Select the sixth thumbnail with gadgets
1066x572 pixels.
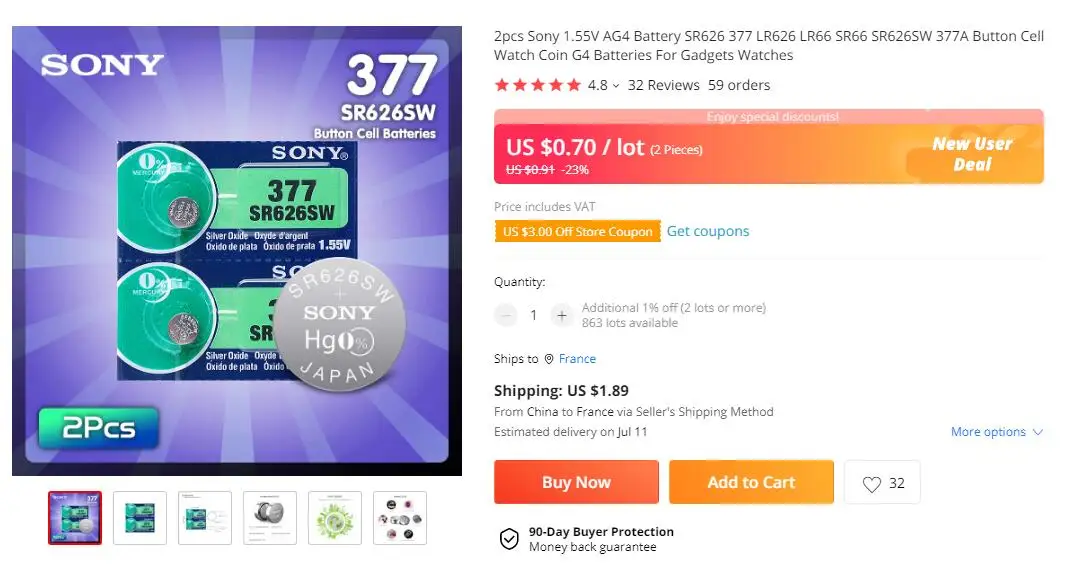pyautogui.click(x=400, y=518)
